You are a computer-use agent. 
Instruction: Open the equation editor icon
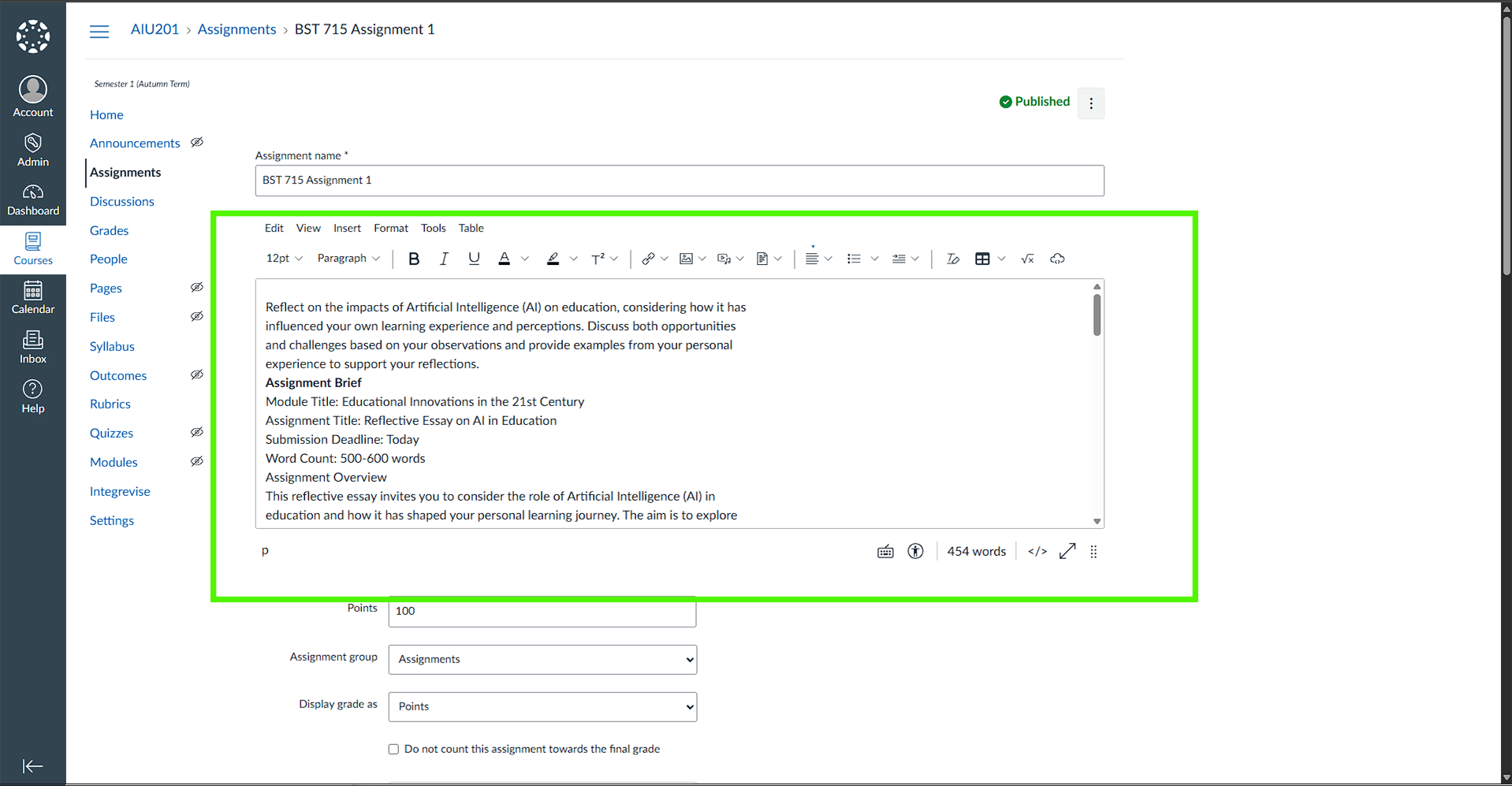[1027, 259]
